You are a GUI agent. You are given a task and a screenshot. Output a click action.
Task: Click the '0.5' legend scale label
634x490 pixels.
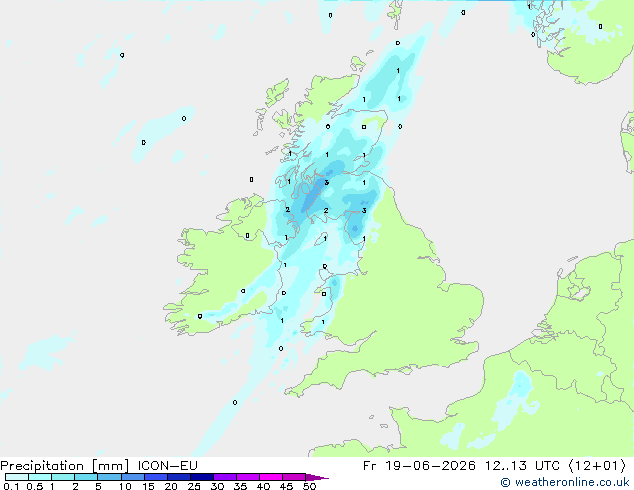pos(34,486)
